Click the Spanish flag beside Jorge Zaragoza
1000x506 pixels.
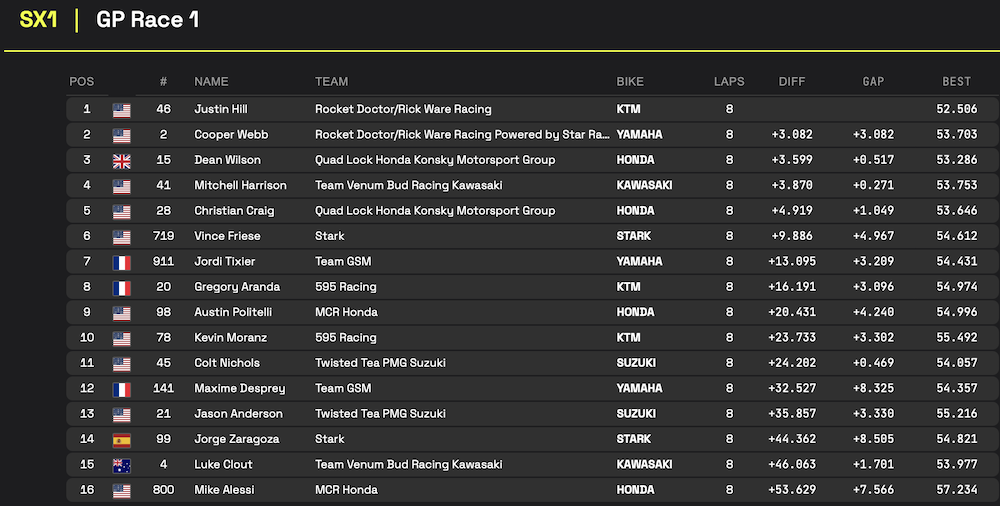pyautogui.click(x=121, y=440)
